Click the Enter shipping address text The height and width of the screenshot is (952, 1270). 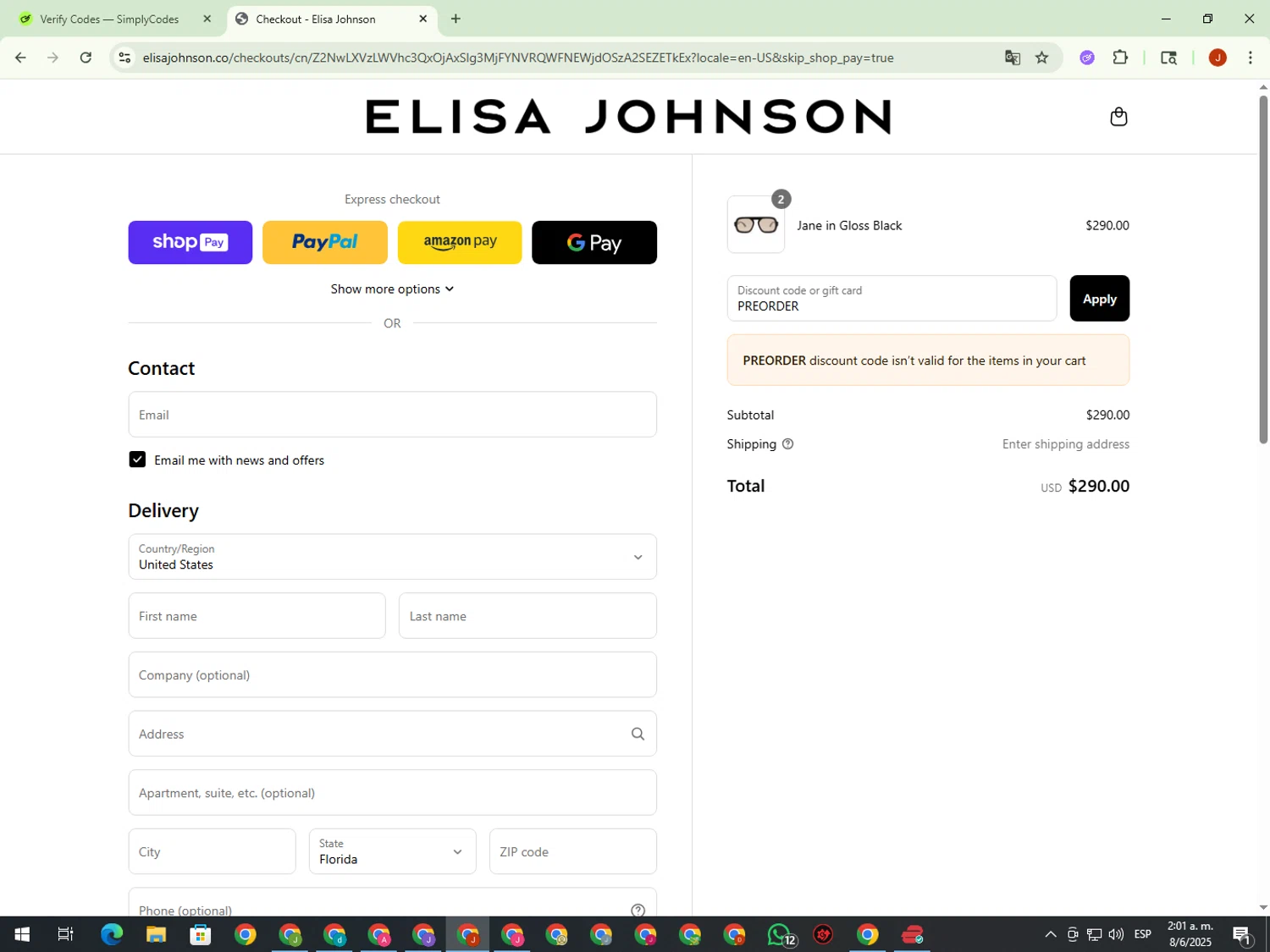click(1065, 444)
